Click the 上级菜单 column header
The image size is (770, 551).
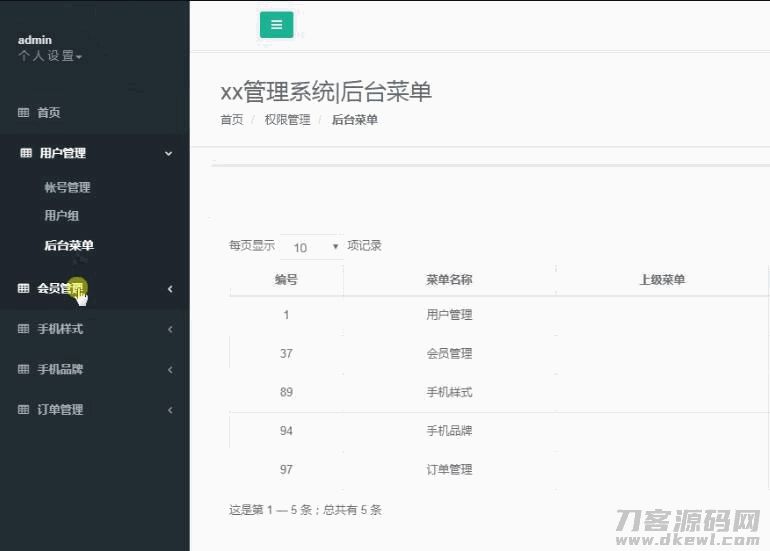662,280
